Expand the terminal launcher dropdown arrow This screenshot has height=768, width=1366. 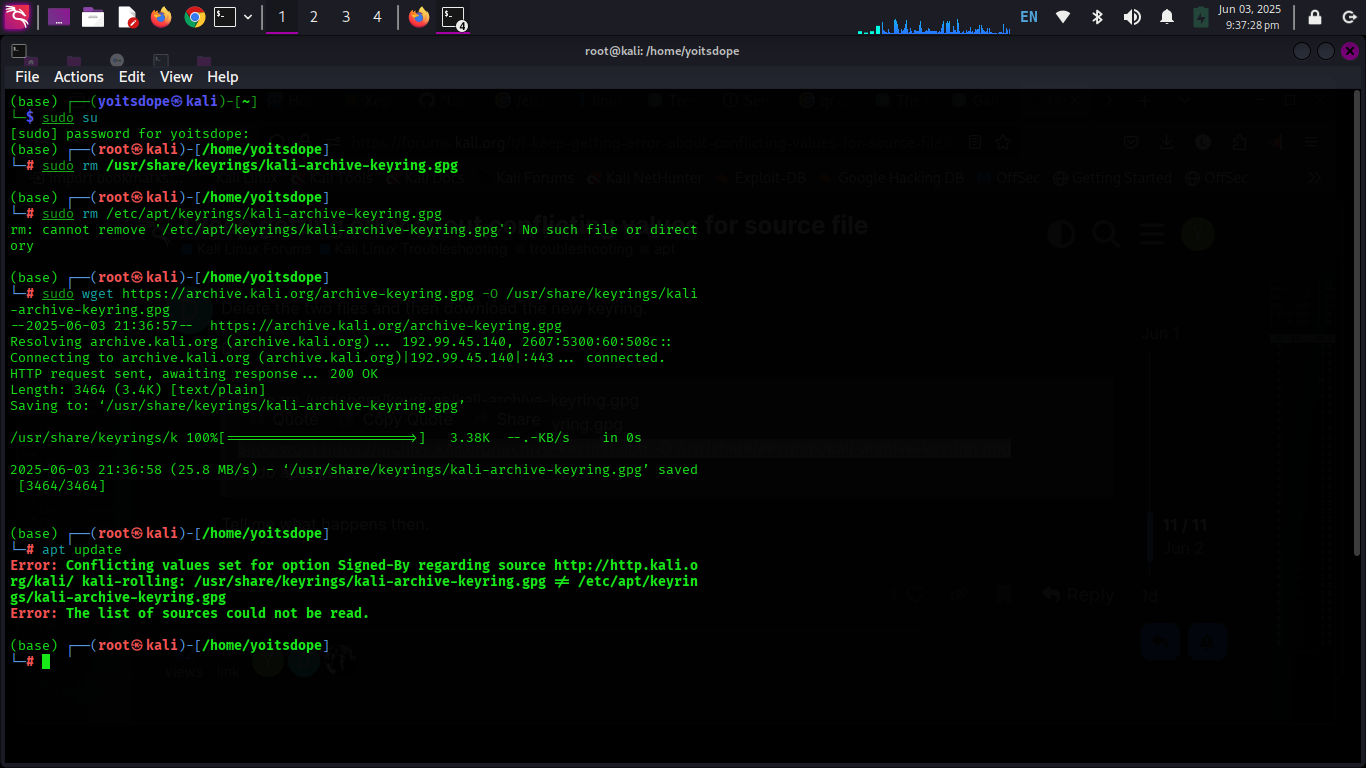tap(248, 17)
